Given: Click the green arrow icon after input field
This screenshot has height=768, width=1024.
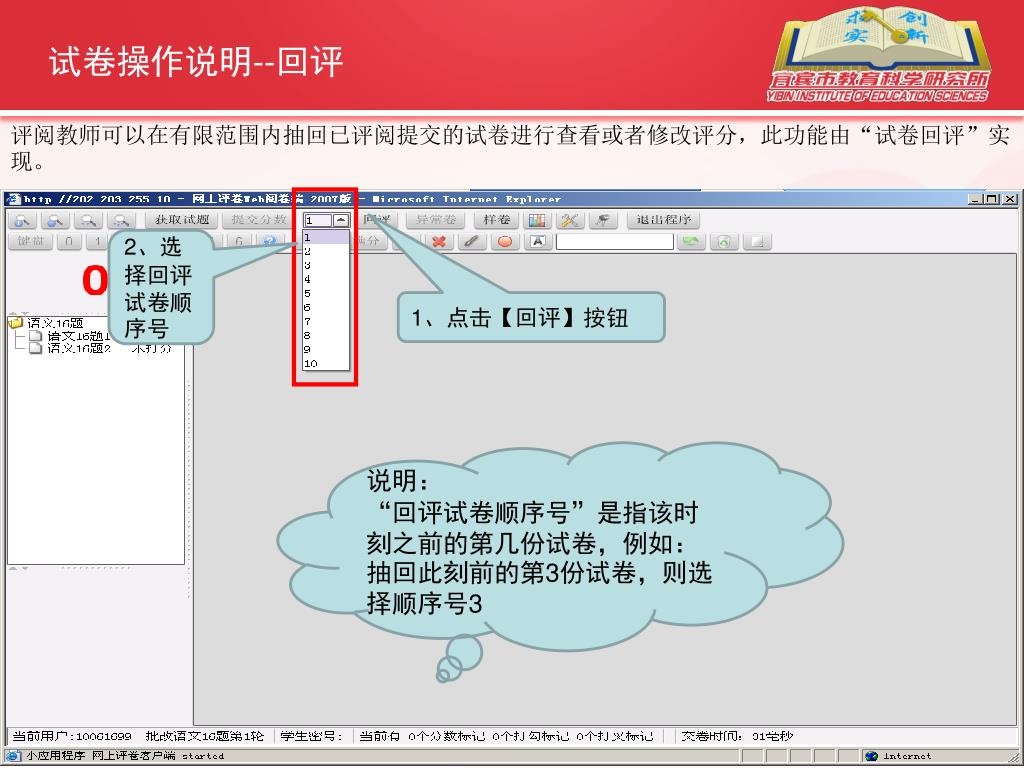Looking at the screenshot, I should click(x=691, y=242).
